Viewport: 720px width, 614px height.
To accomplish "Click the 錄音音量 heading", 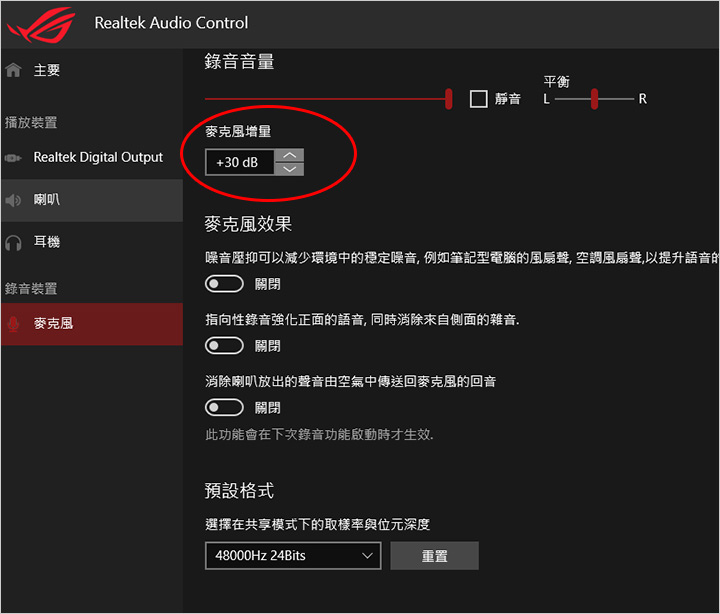I will pos(239,62).
